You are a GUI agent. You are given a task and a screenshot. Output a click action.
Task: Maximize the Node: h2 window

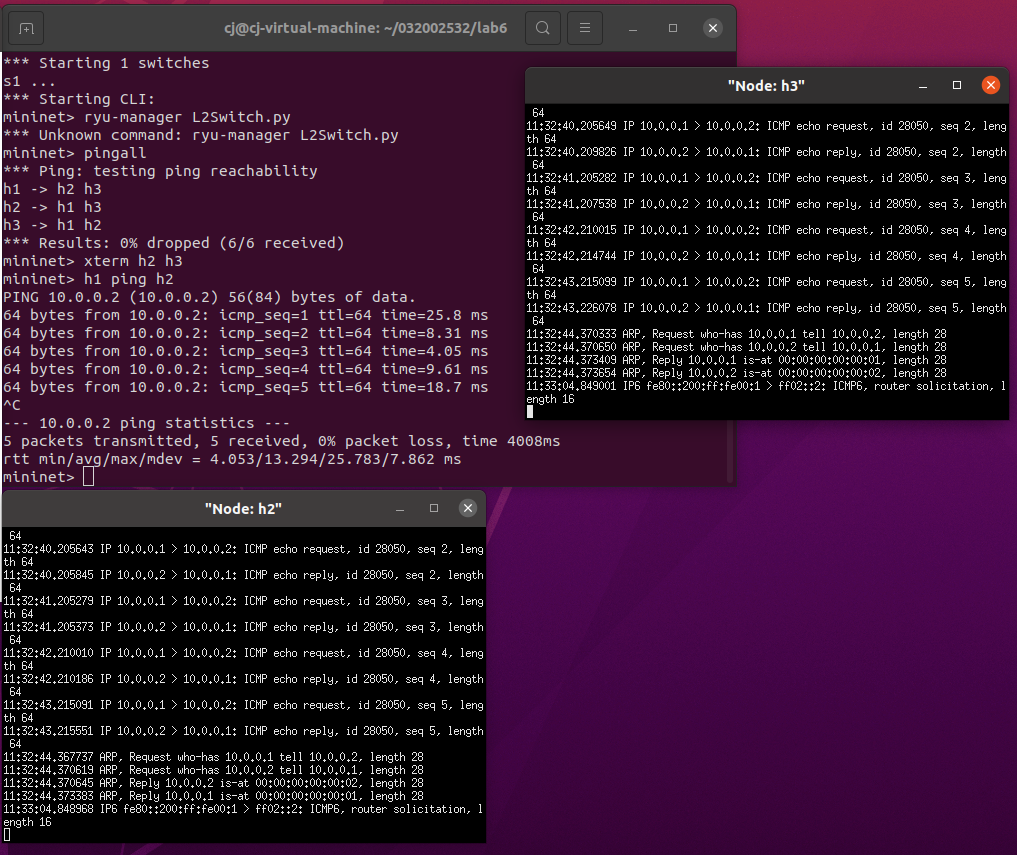pos(434,509)
